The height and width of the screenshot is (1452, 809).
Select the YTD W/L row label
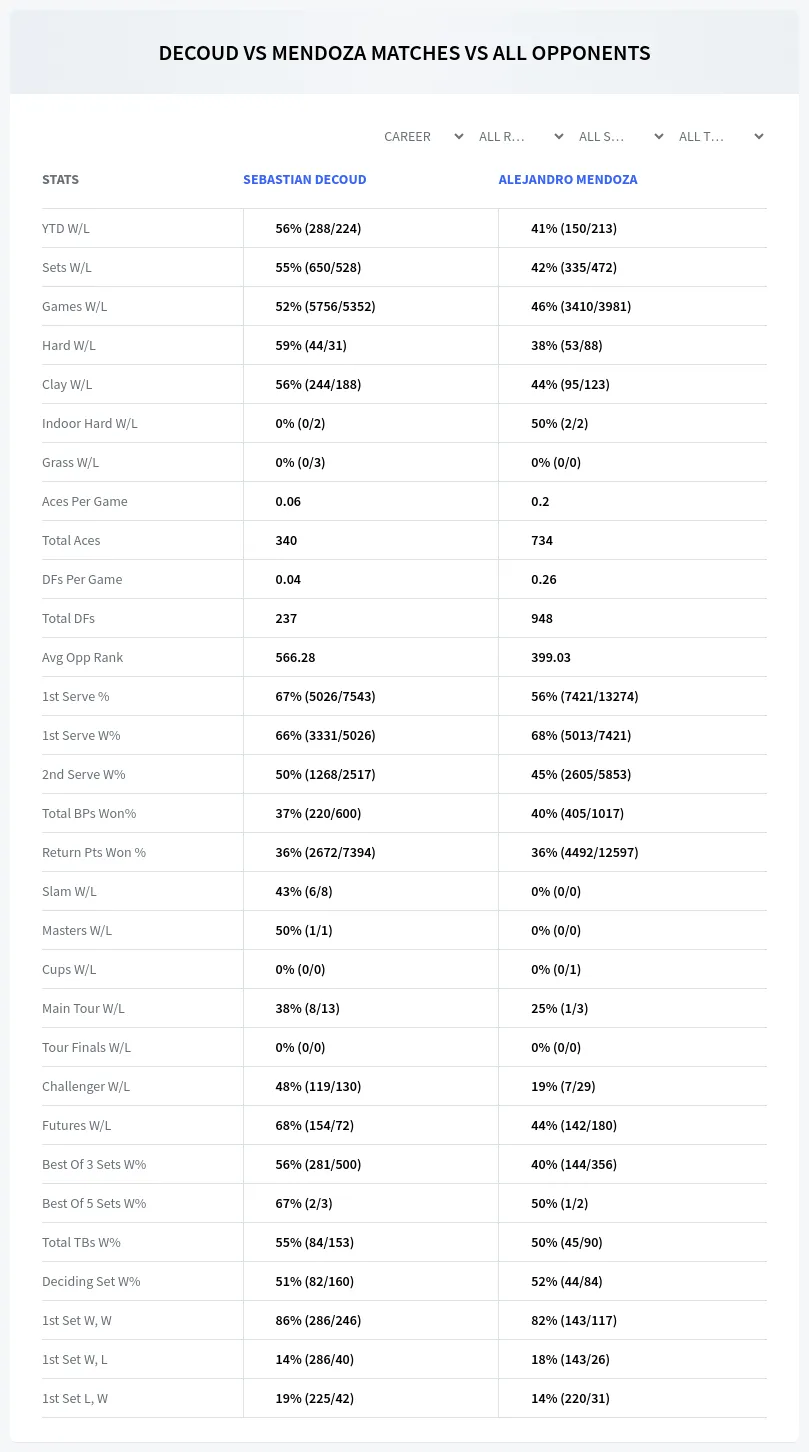point(66,228)
